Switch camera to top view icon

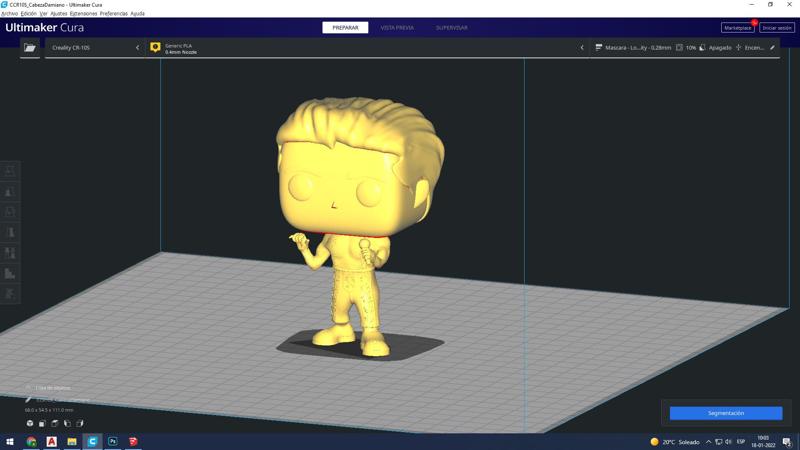coord(55,423)
